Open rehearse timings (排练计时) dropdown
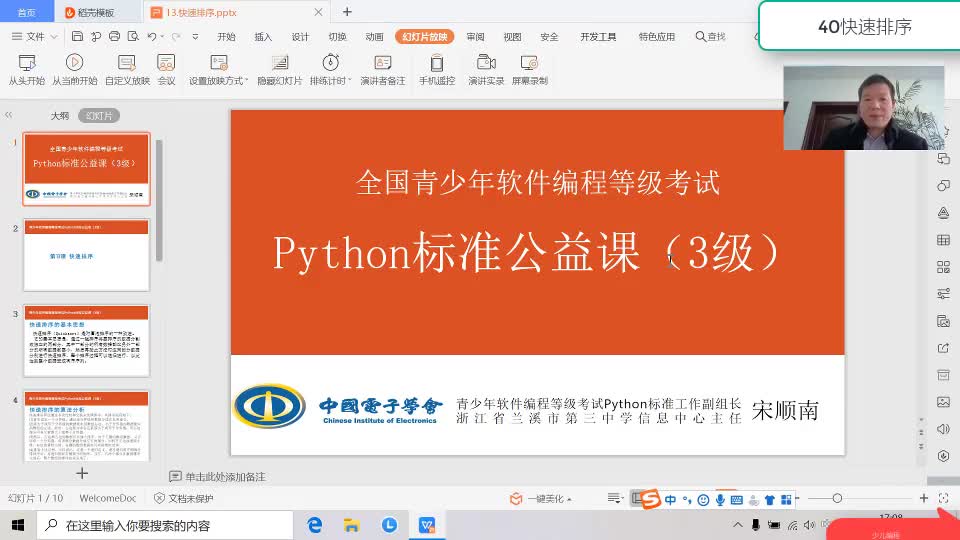960x540 pixels. point(331,70)
